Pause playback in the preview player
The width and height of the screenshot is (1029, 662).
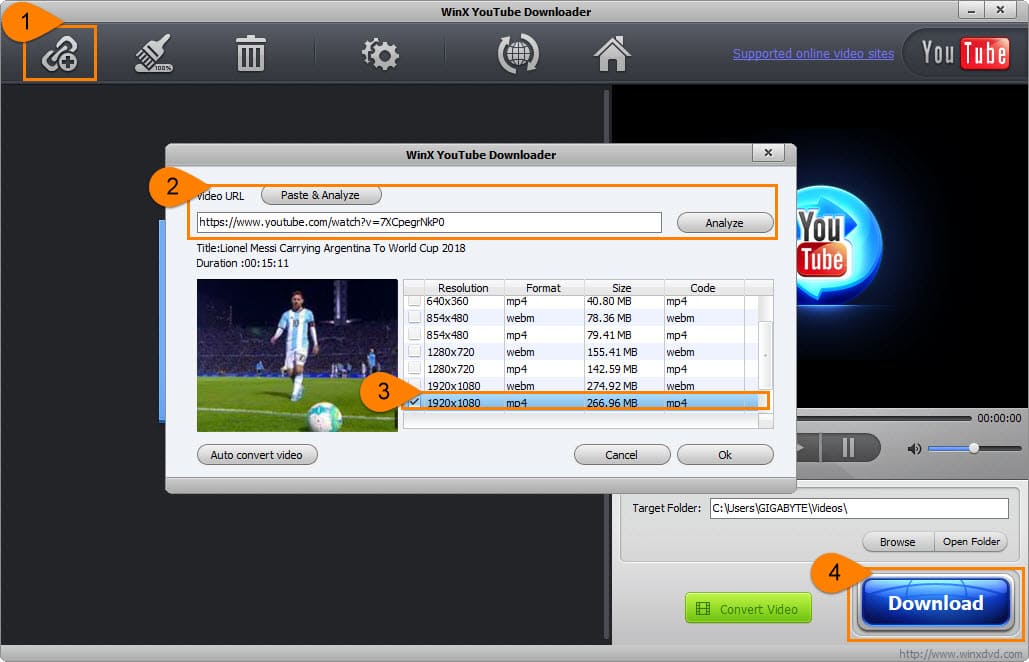click(848, 448)
